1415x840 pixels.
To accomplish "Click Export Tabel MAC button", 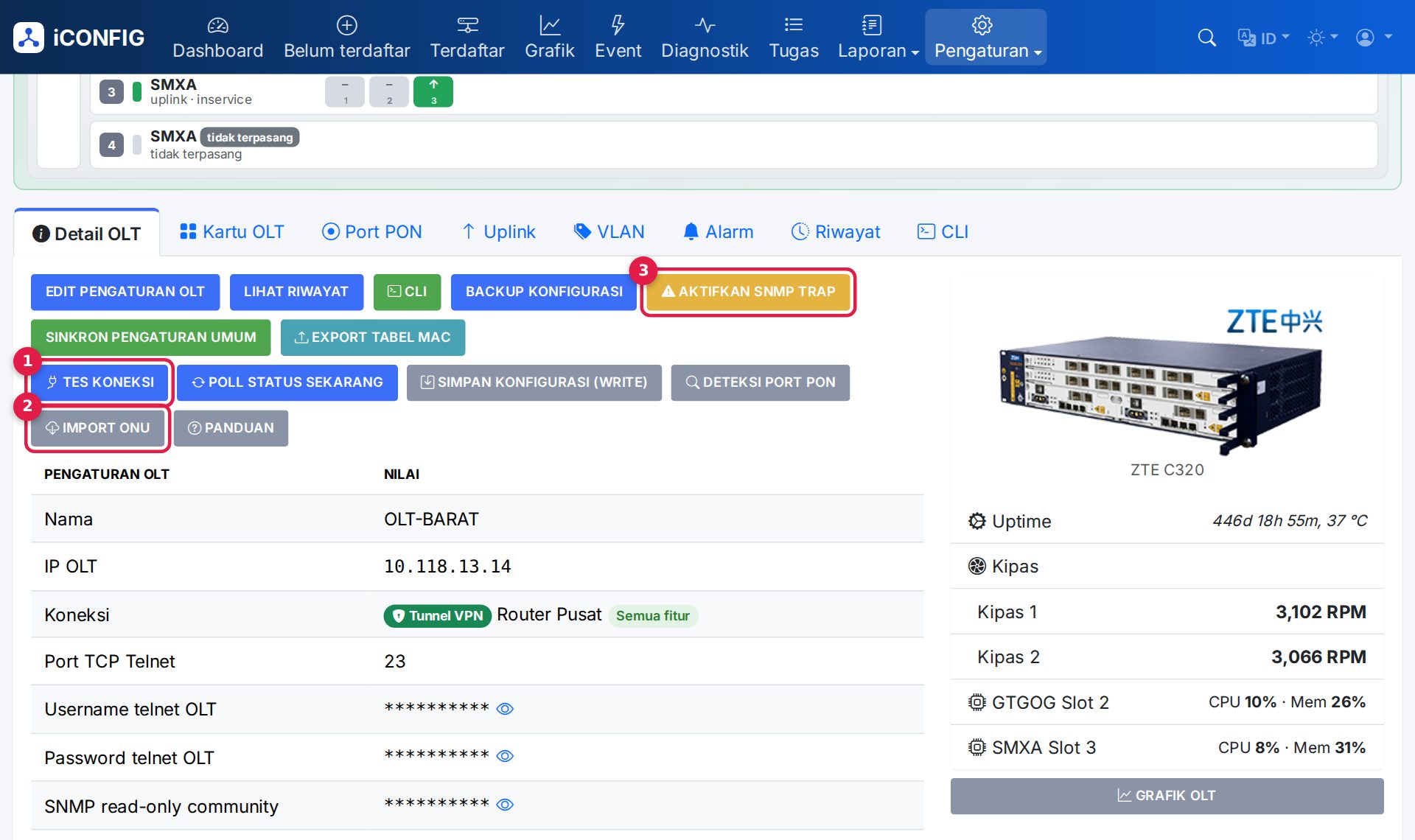I will coord(373,337).
